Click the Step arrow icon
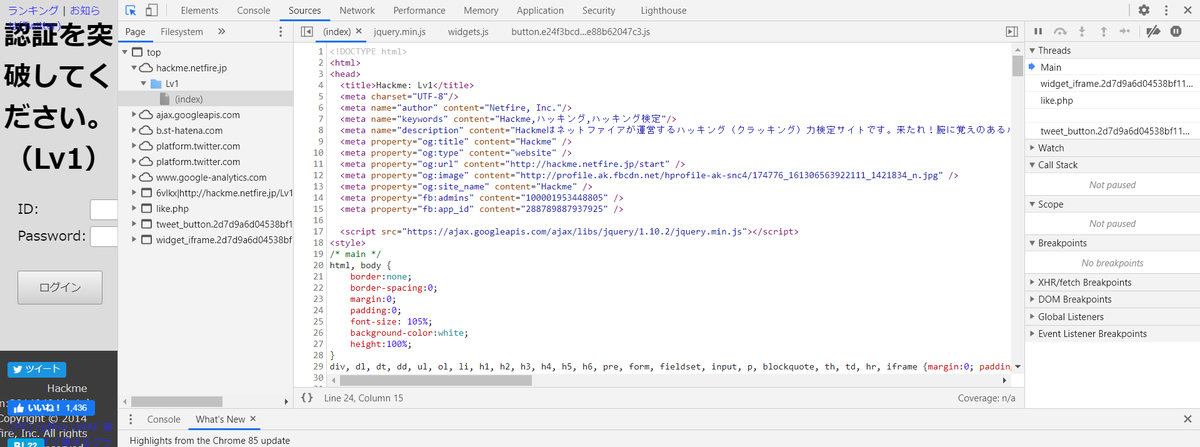The width and height of the screenshot is (1200, 447). tap(1126, 31)
